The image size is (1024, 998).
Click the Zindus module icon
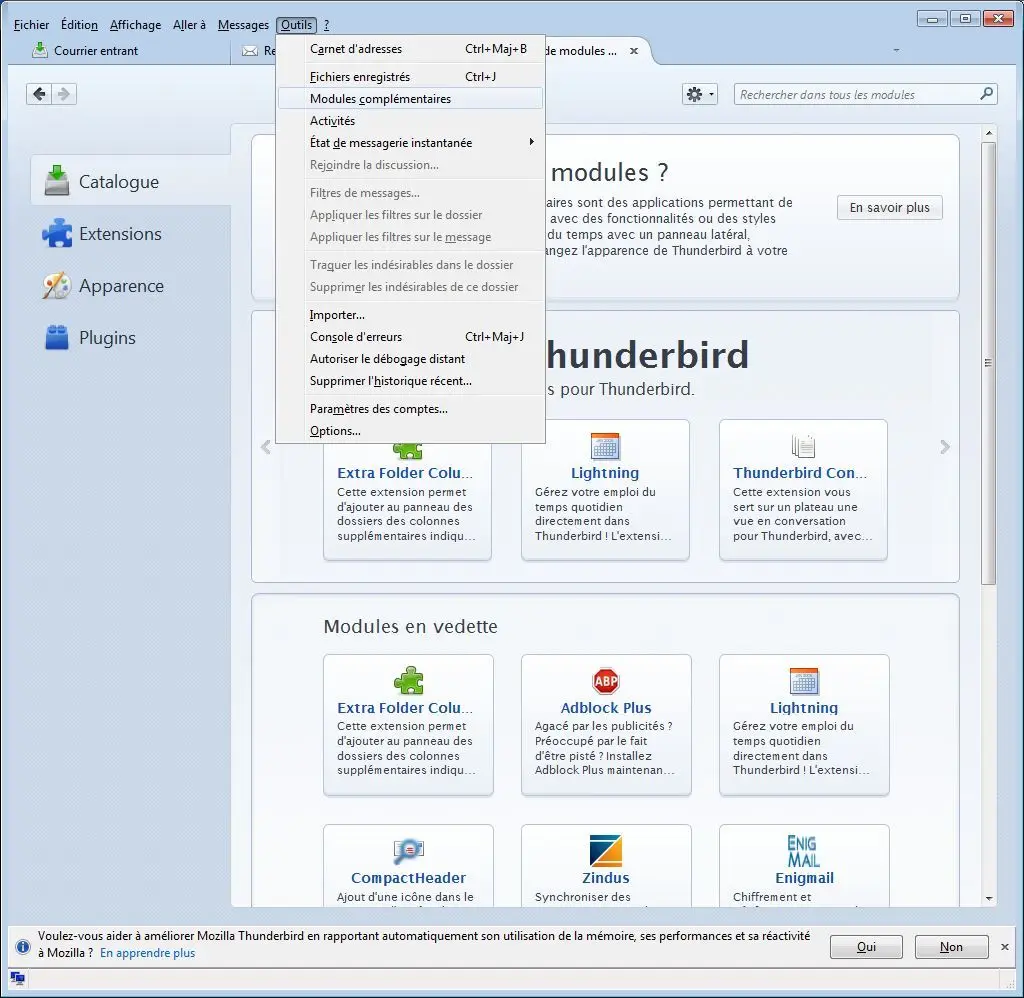(605, 850)
